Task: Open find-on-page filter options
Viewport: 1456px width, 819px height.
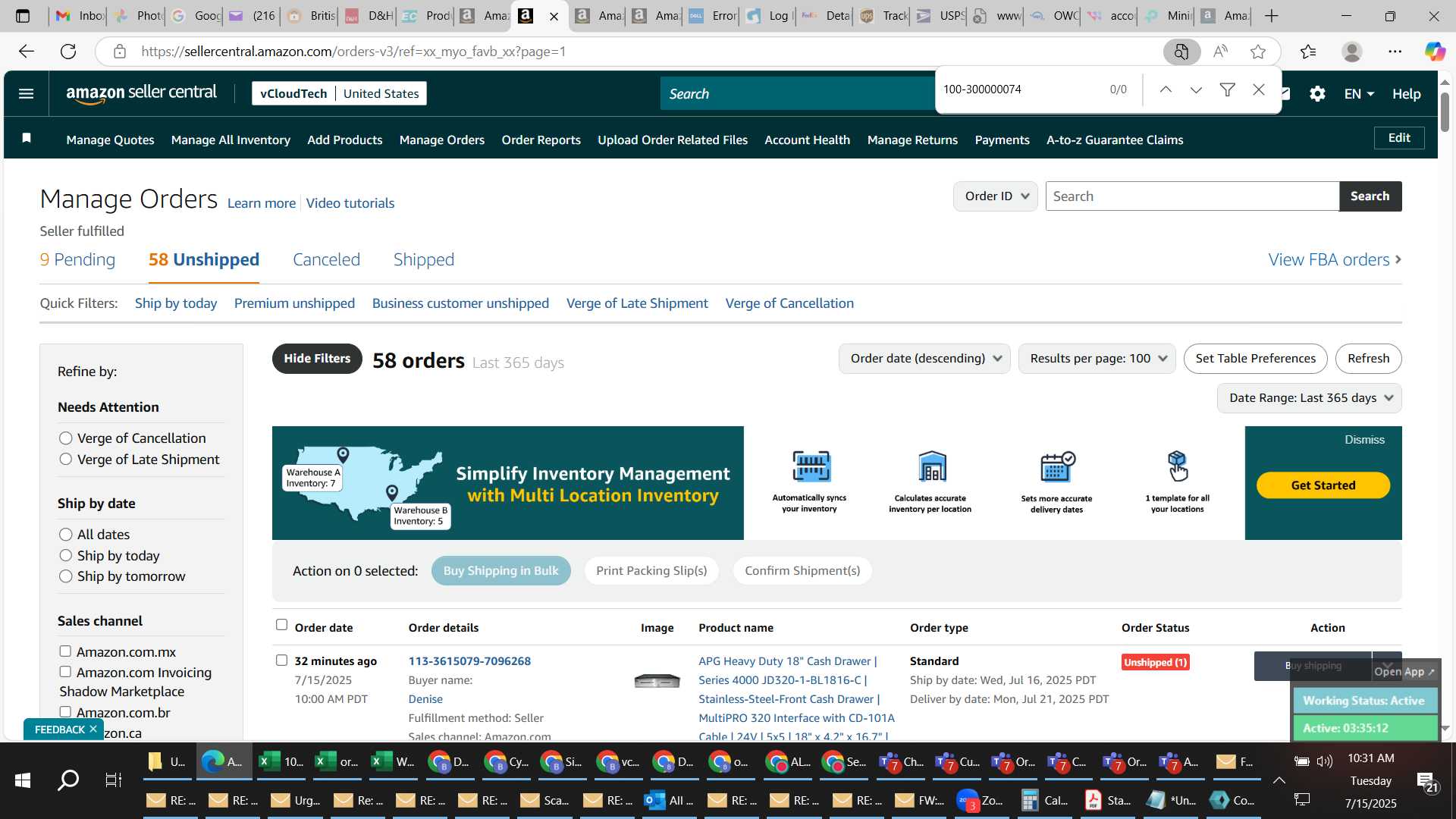Action: coord(1227,89)
